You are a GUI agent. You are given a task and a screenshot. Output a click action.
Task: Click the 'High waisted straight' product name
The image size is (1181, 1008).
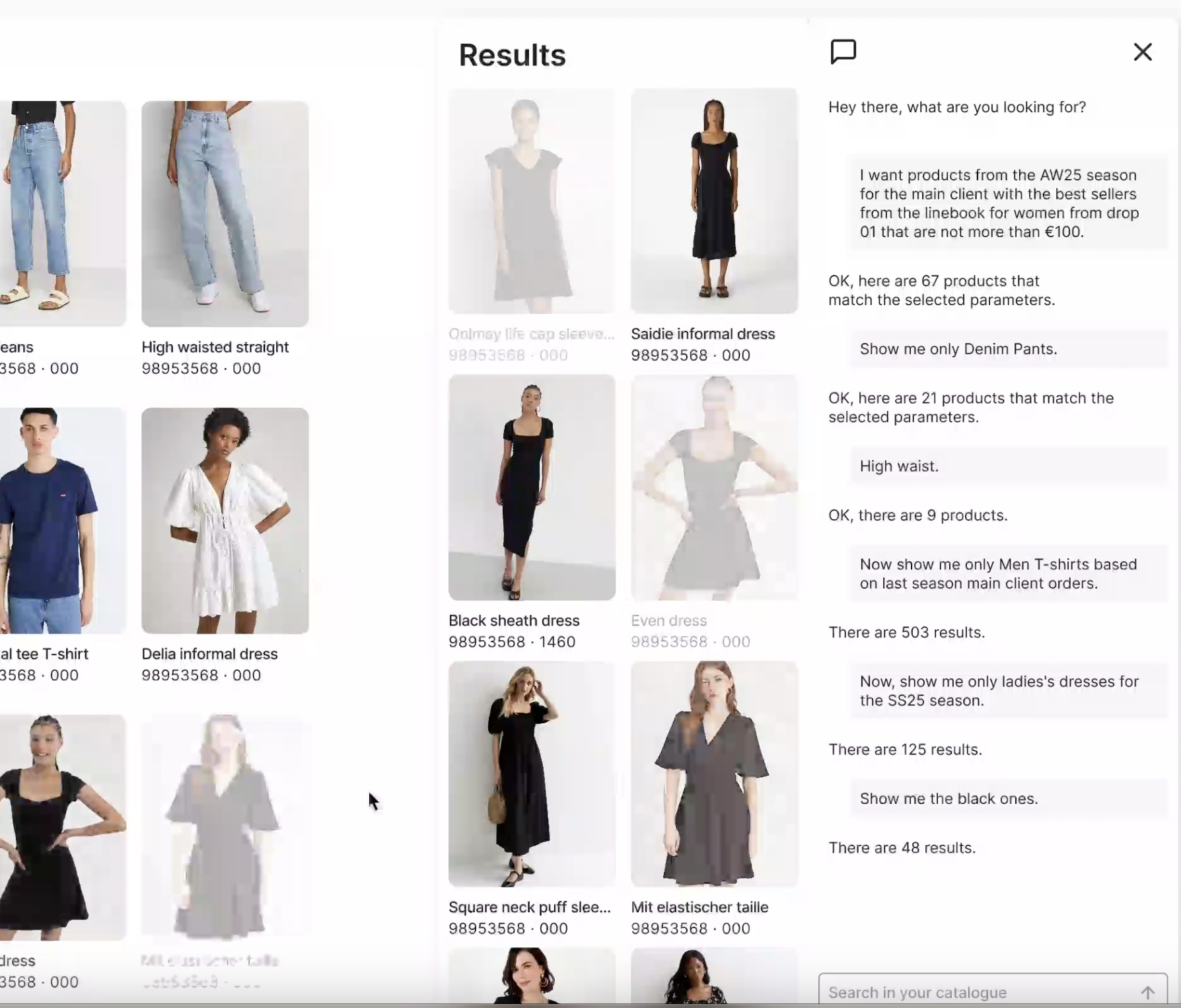215,347
